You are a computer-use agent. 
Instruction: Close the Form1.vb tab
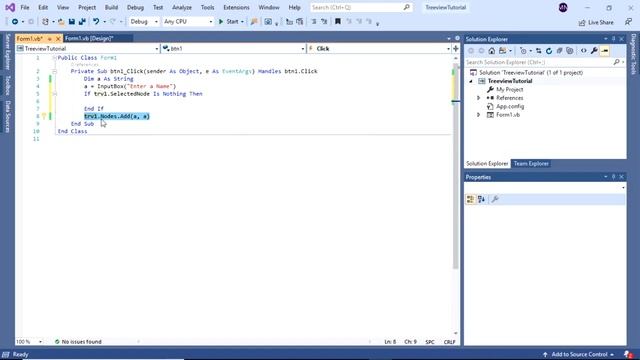pyautogui.click(x=58, y=39)
